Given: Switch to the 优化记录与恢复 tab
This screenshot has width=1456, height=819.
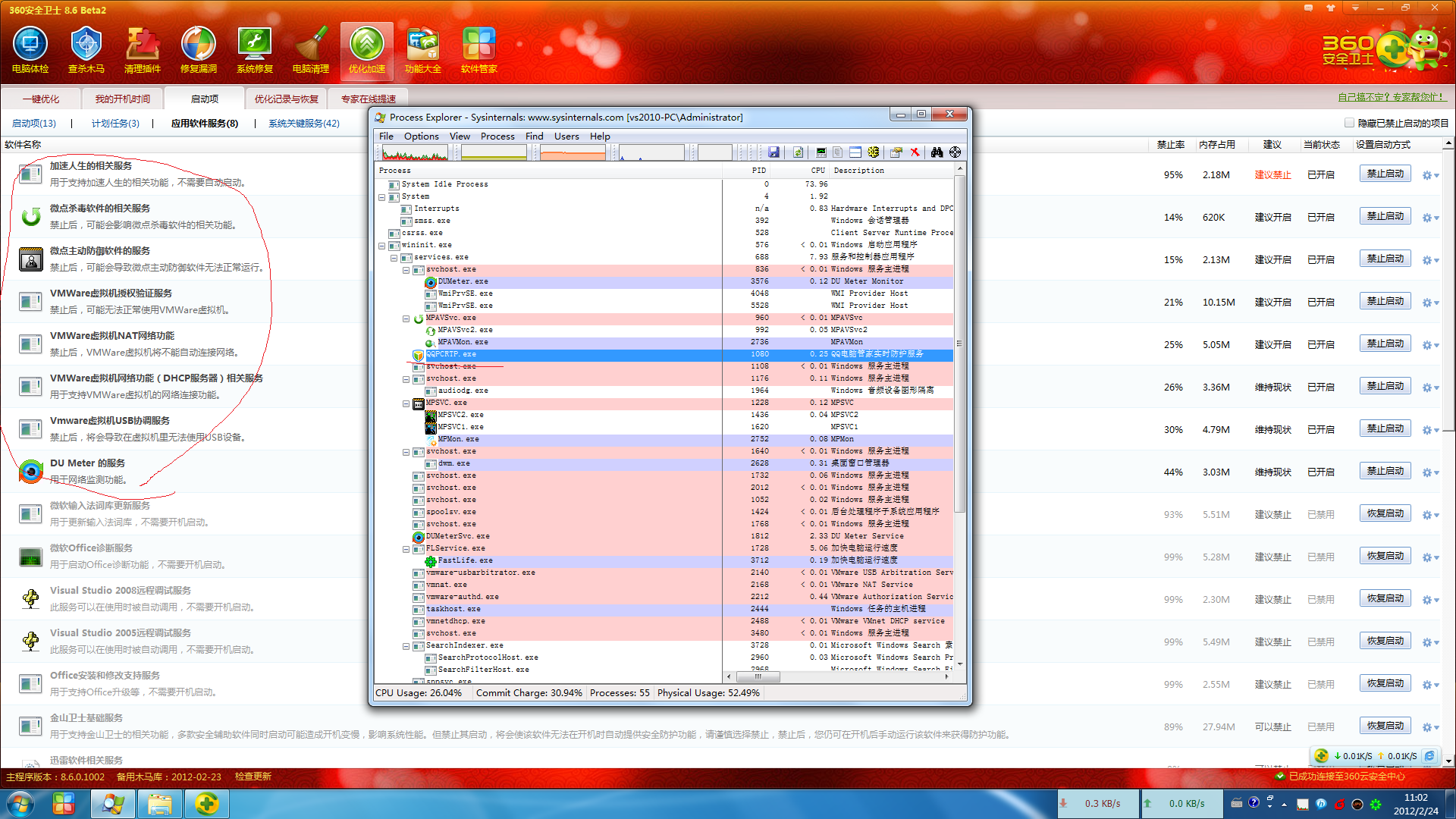Looking at the screenshot, I should point(286,99).
